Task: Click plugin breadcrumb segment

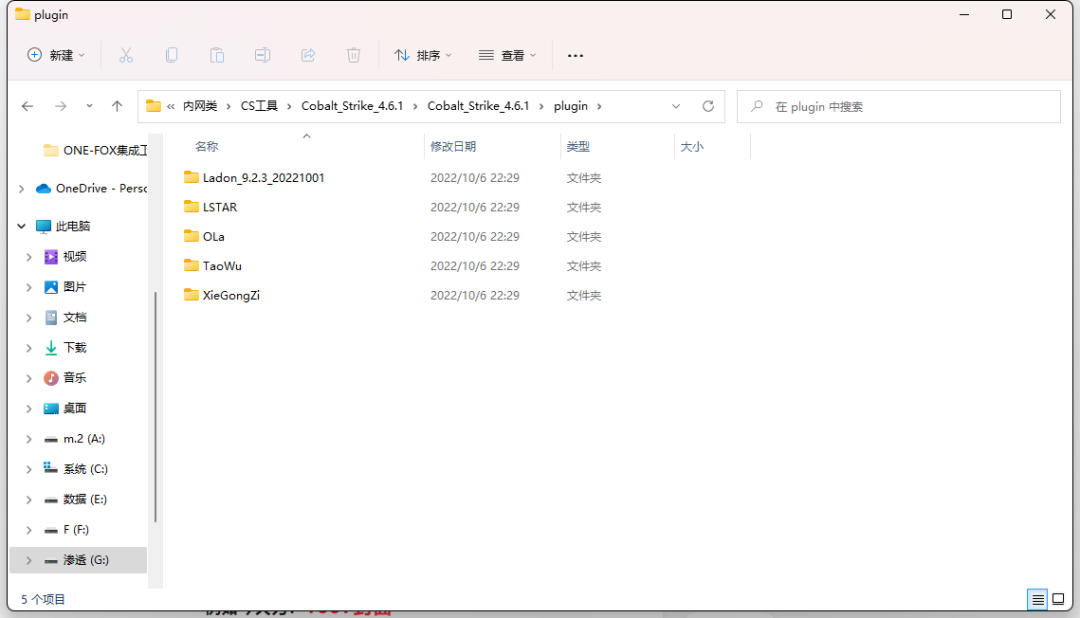Action: point(571,106)
